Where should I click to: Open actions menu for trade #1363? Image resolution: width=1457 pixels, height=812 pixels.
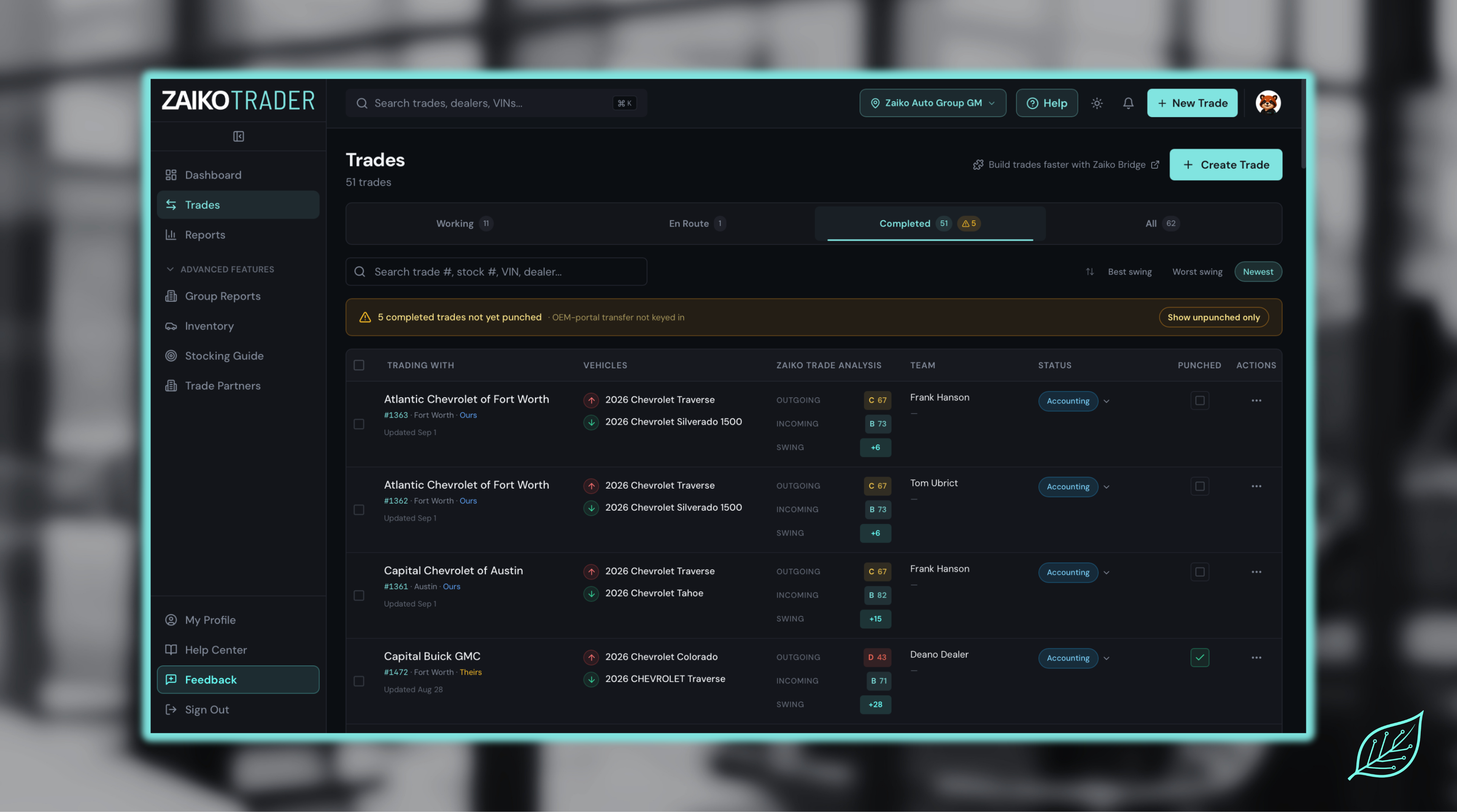click(1256, 400)
